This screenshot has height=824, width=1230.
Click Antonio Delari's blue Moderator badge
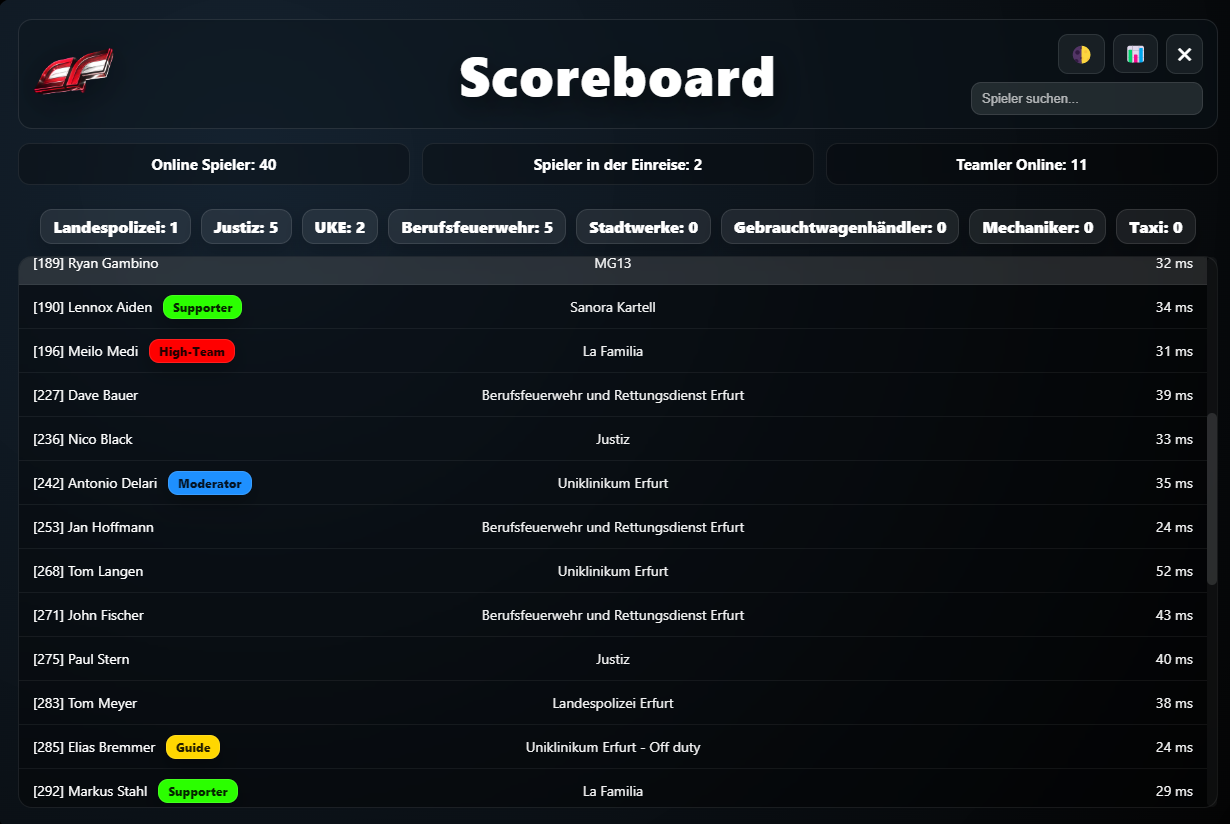[210, 484]
